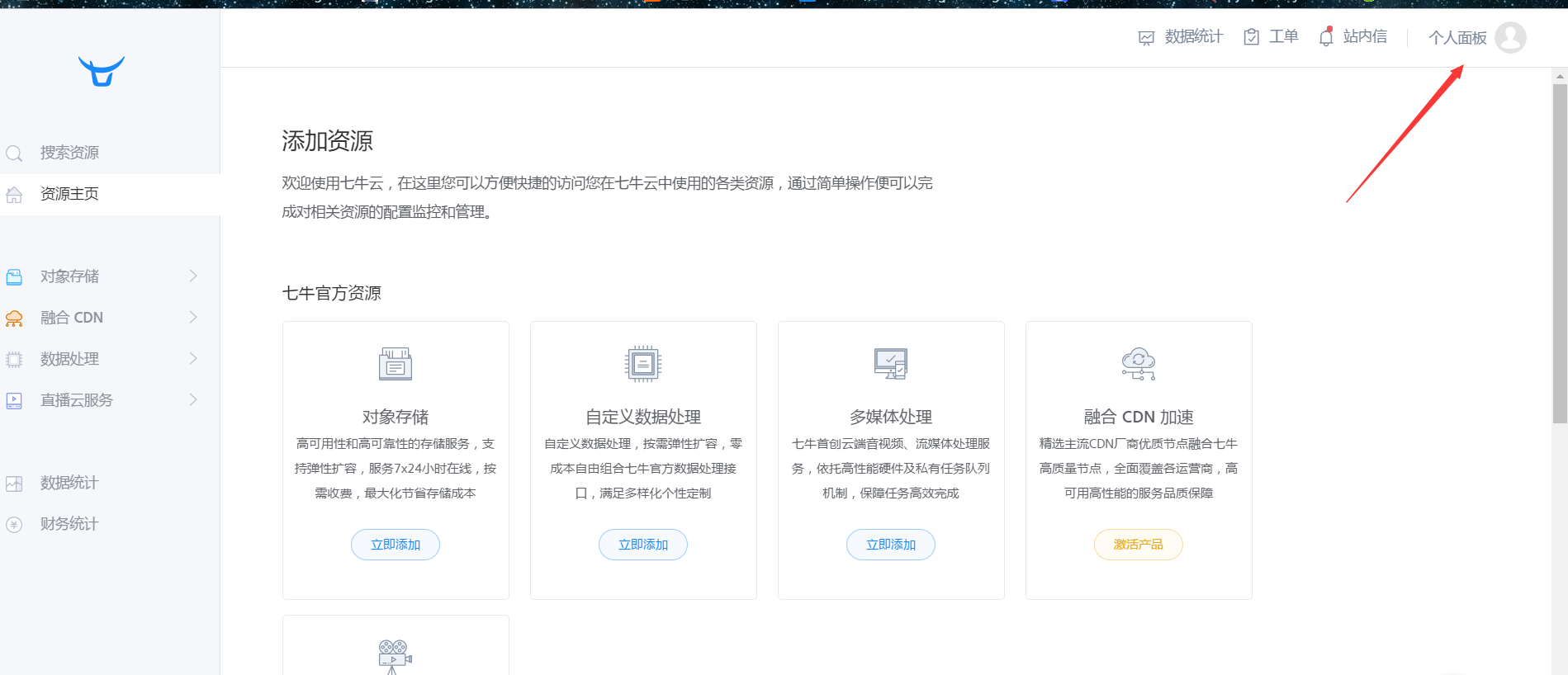Open 直播云服务 sidebar menu item
1568x675 pixels.
point(110,400)
